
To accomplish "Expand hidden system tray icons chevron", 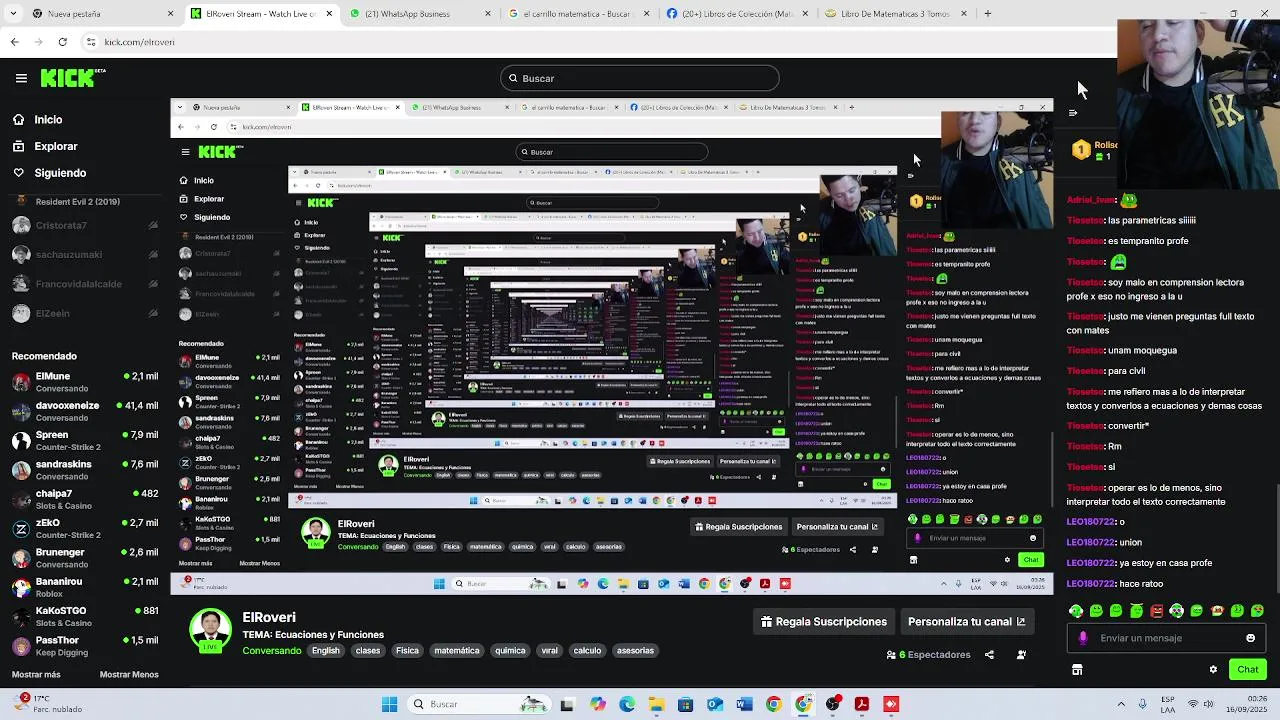I will tap(1121, 704).
